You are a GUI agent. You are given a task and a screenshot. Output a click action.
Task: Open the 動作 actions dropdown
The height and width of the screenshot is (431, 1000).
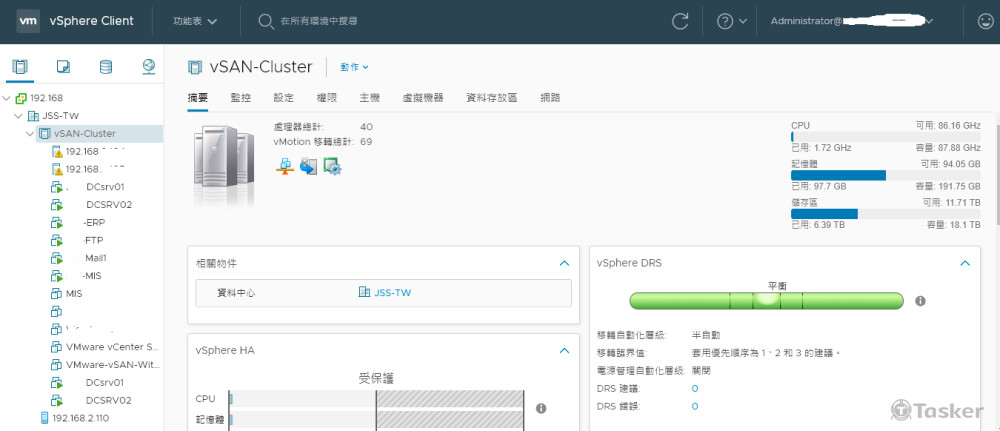[355, 67]
